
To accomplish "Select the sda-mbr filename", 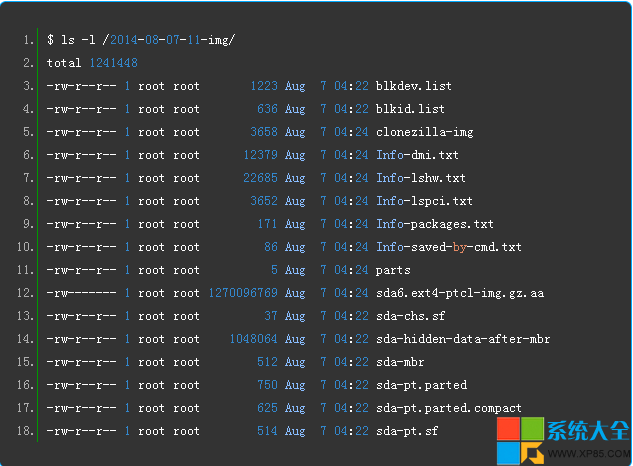I will [400, 362].
